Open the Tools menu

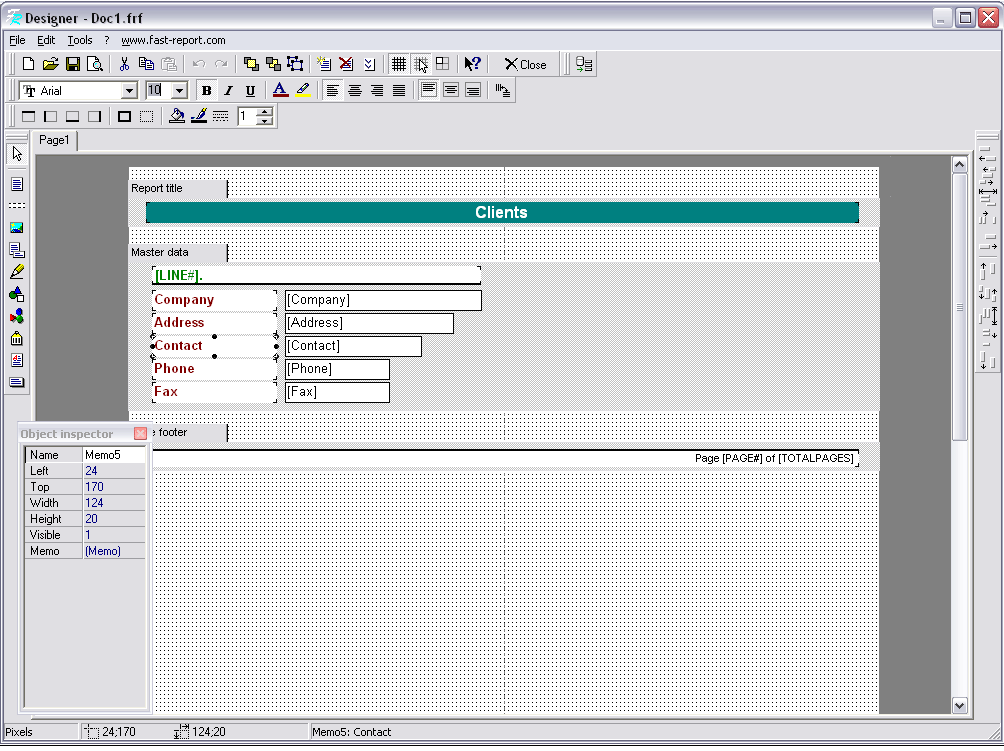coord(80,40)
